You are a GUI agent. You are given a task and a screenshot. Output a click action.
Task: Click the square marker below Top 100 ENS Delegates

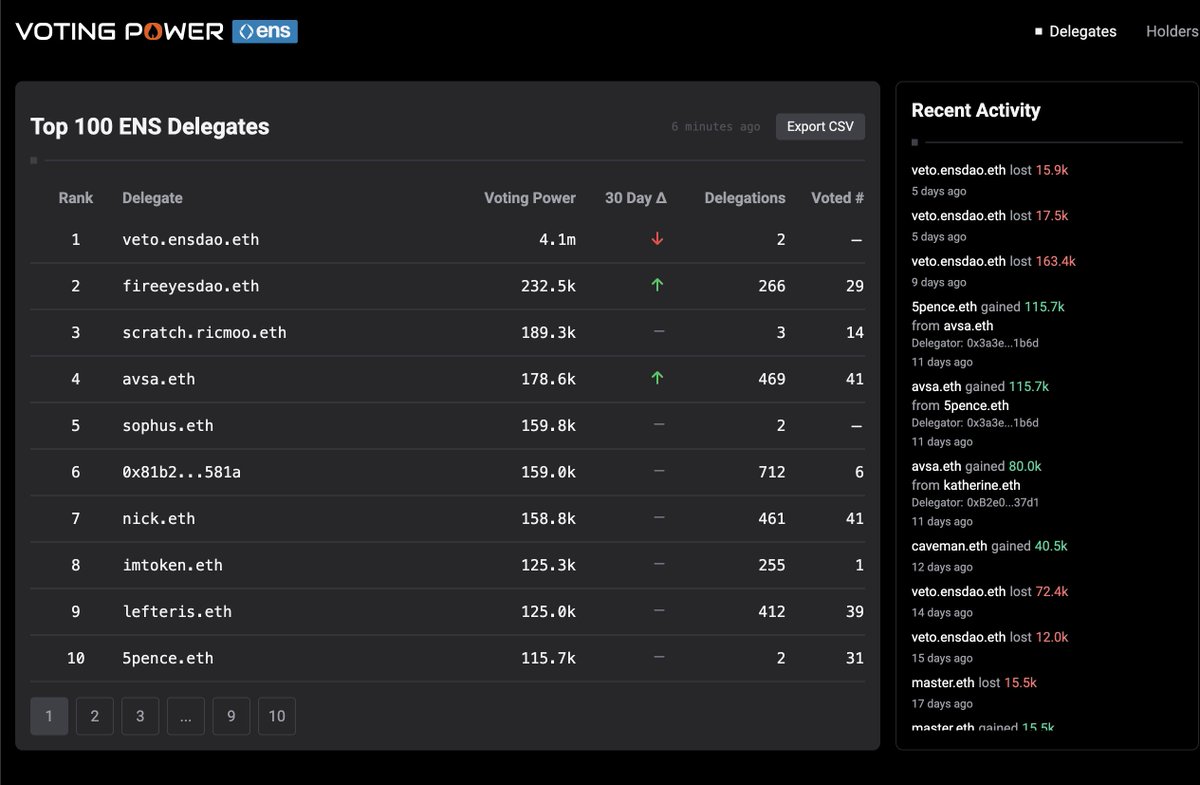33,160
